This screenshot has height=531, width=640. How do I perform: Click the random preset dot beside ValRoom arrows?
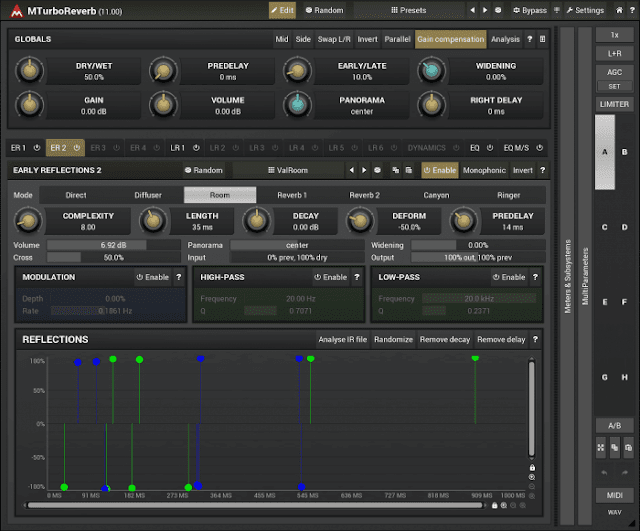click(x=377, y=170)
